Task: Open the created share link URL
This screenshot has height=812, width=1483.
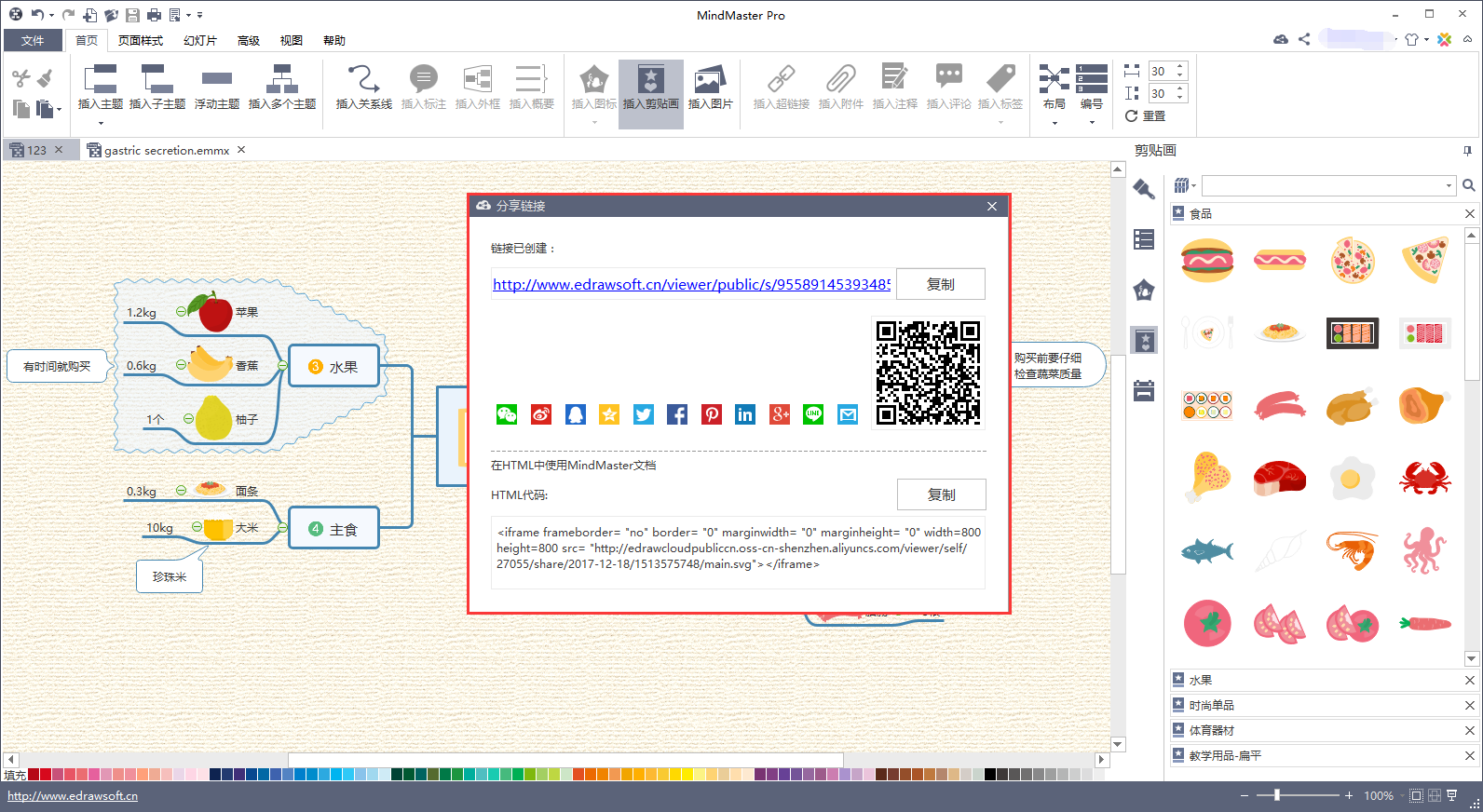Action: tap(691, 285)
